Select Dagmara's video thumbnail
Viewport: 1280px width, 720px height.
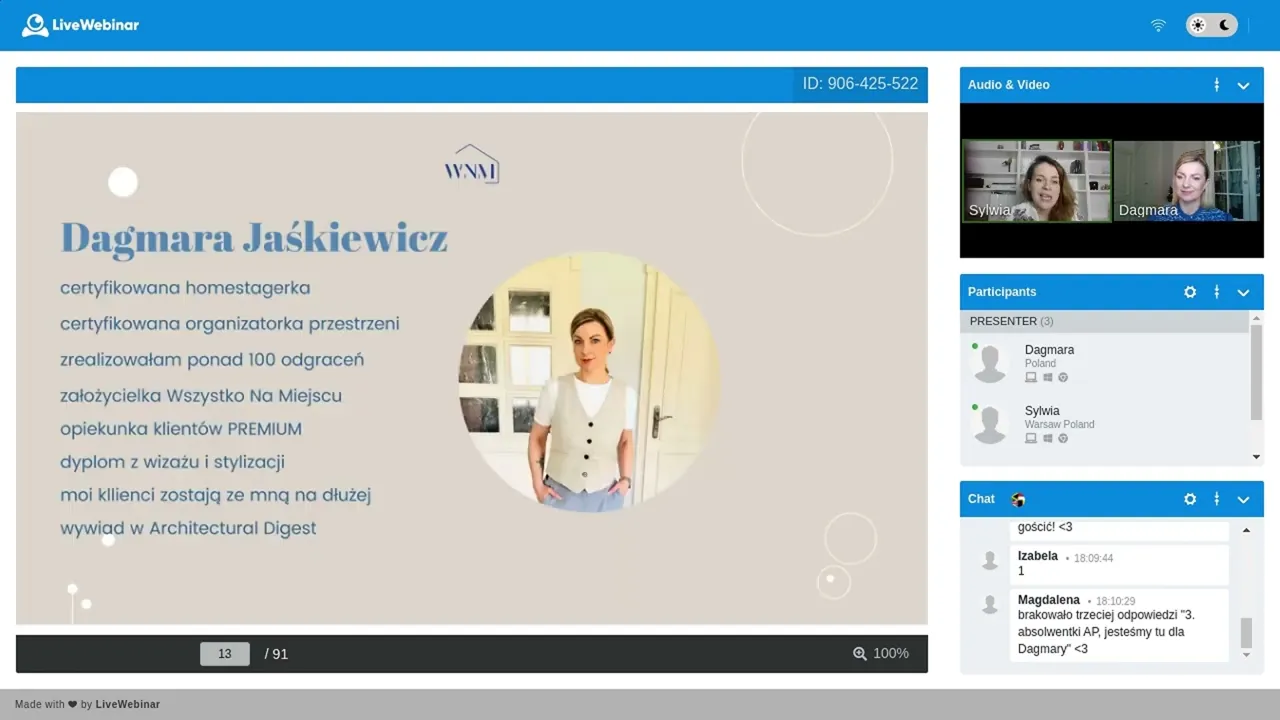(1187, 180)
